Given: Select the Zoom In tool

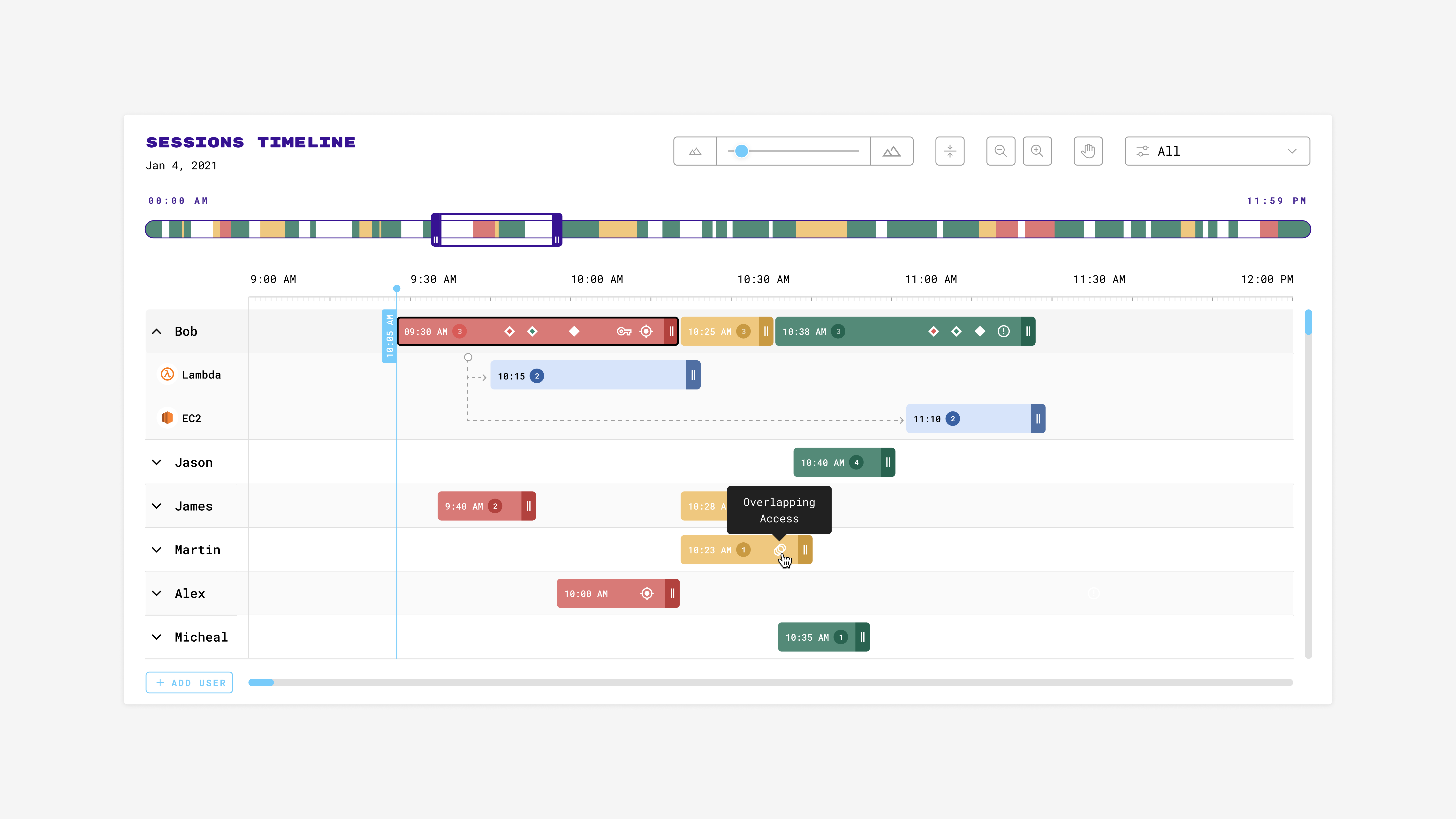Looking at the screenshot, I should pos(1038,151).
